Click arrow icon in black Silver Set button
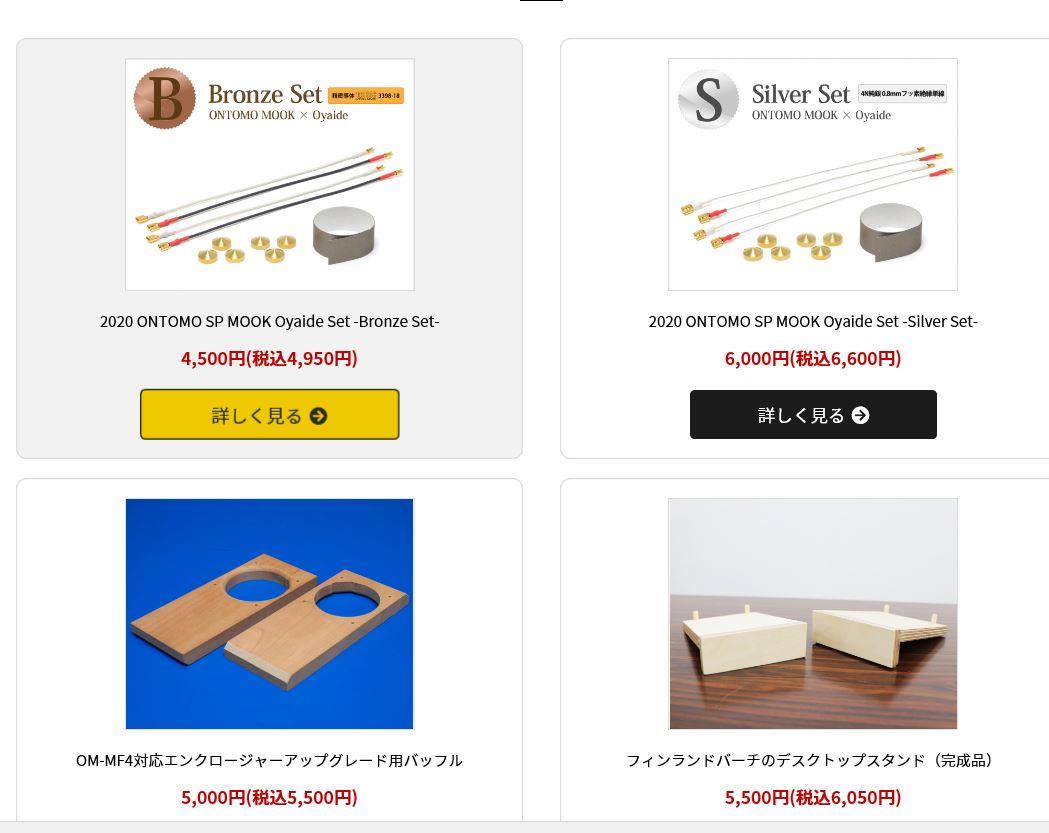1049x833 pixels. (860, 415)
